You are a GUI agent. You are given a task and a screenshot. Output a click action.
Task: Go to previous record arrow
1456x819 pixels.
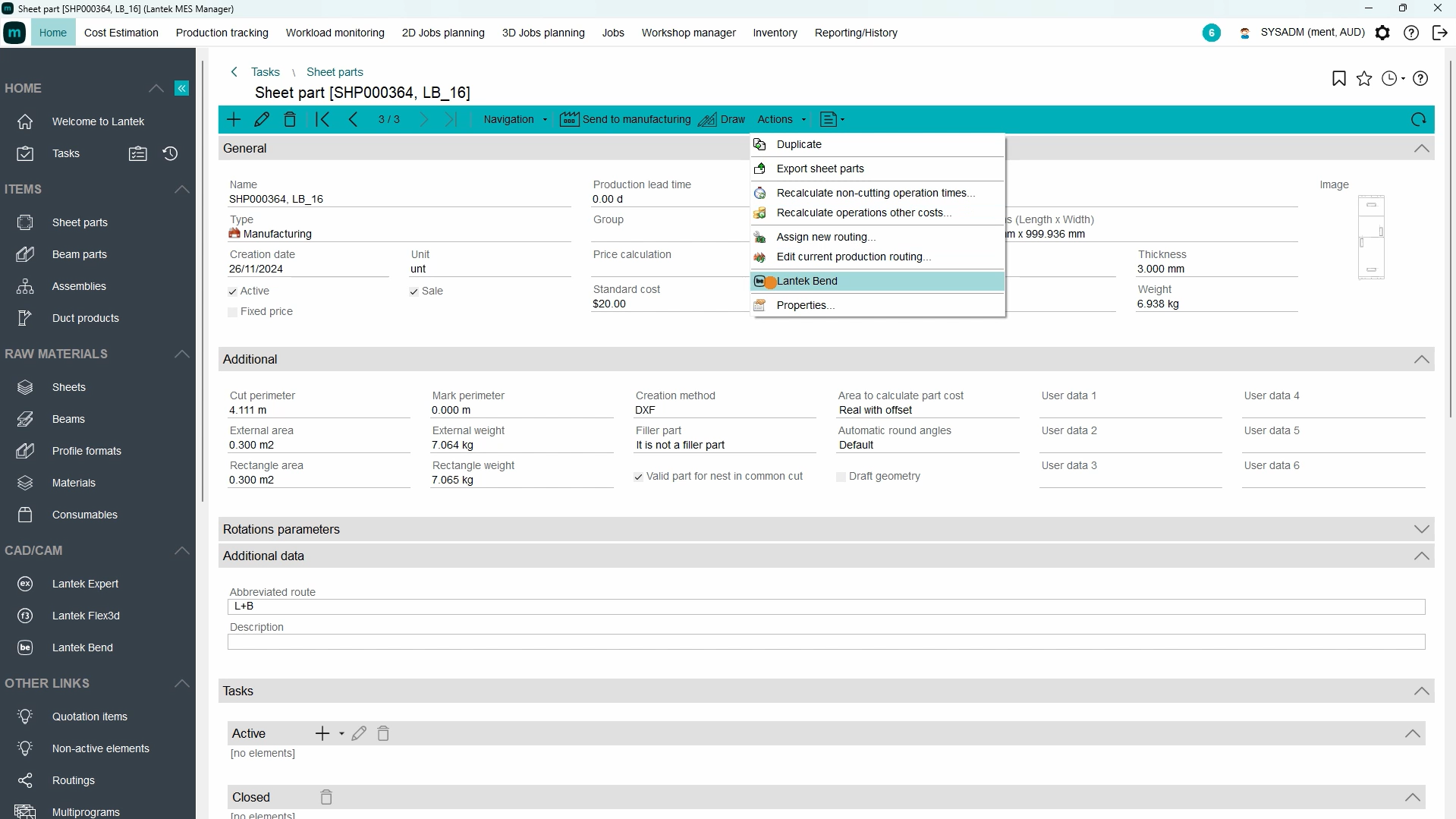(353, 119)
